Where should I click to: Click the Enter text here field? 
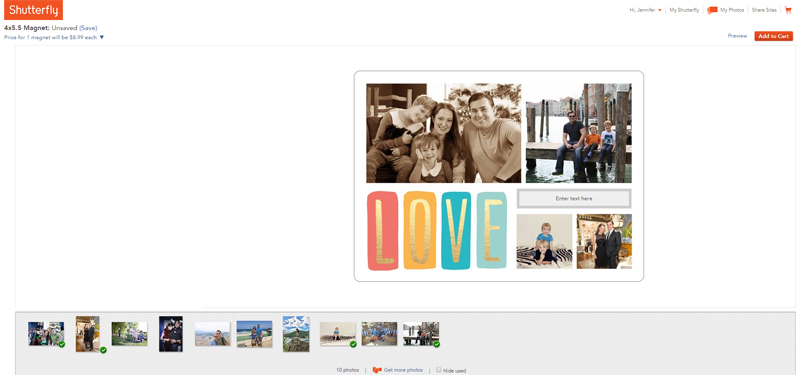tap(574, 198)
